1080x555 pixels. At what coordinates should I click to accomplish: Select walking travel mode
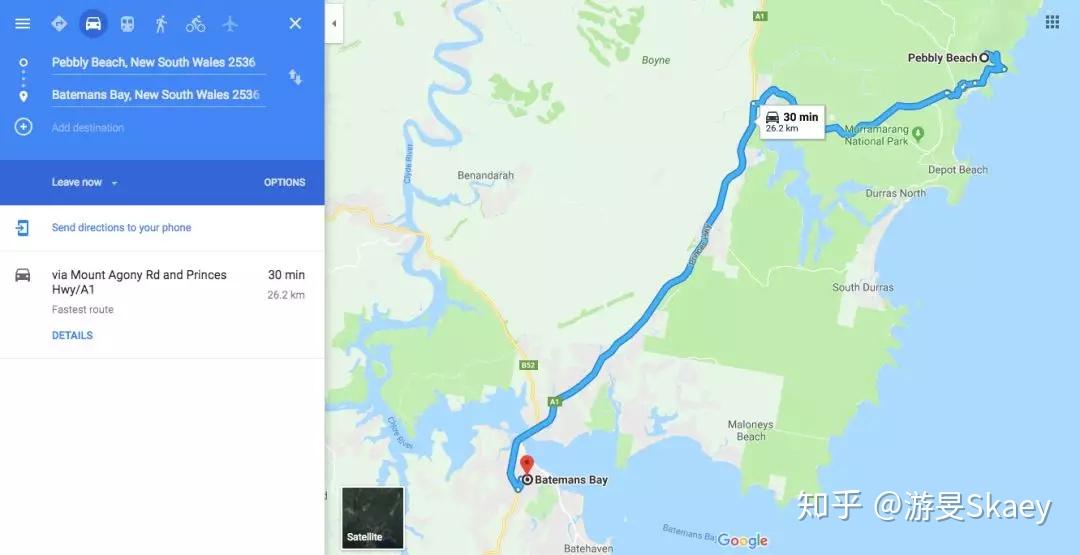click(x=161, y=24)
